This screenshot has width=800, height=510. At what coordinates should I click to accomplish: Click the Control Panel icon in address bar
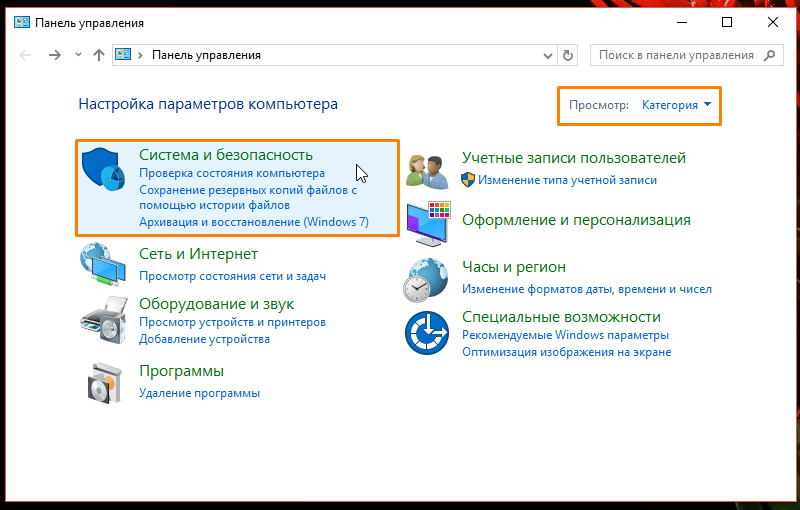(x=123, y=55)
